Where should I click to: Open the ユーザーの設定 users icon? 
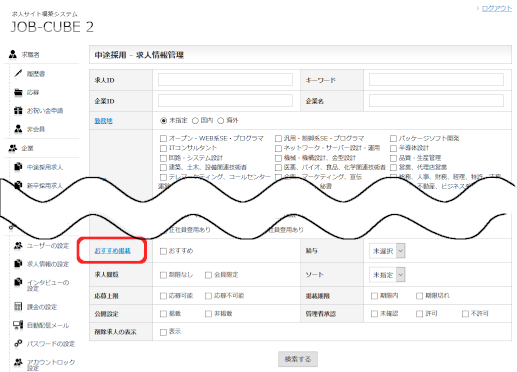click(18, 245)
